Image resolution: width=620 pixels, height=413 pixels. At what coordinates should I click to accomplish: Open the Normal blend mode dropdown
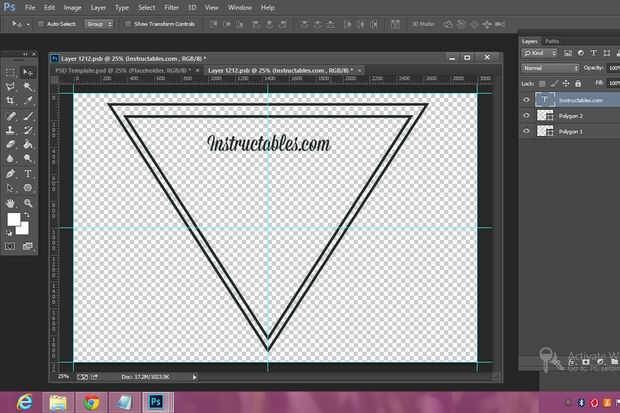[x=550, y=68]
